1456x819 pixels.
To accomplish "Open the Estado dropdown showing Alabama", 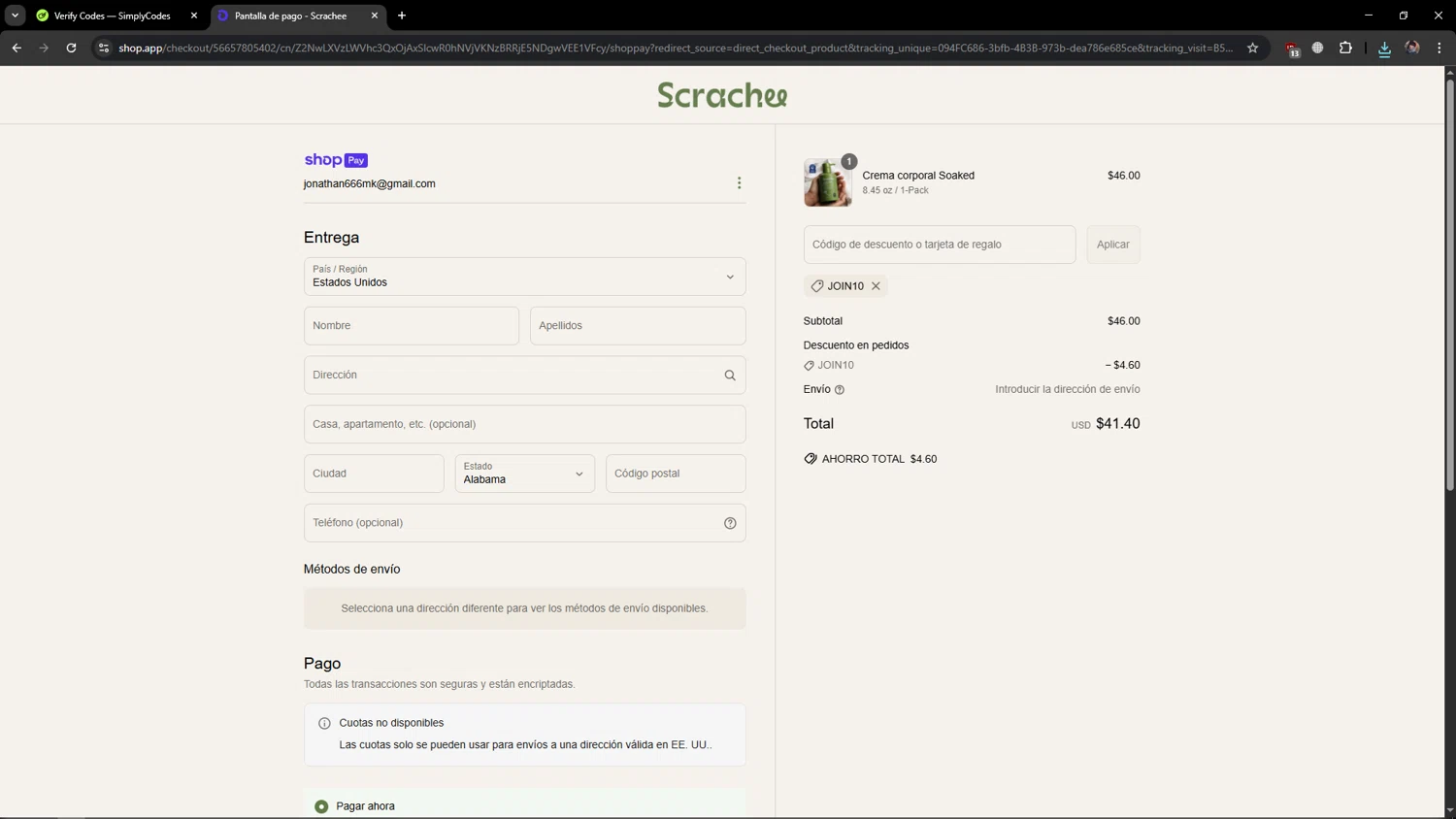I will (x=524, y=474).
